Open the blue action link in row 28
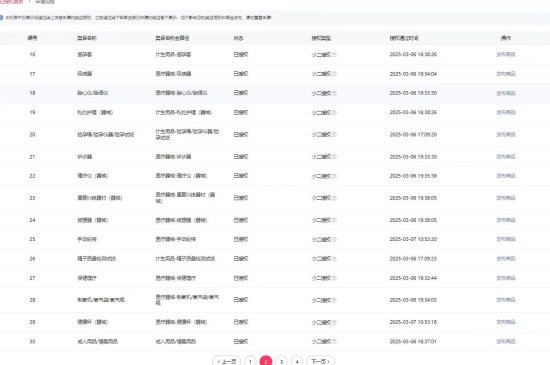 [x=506, y=300]
